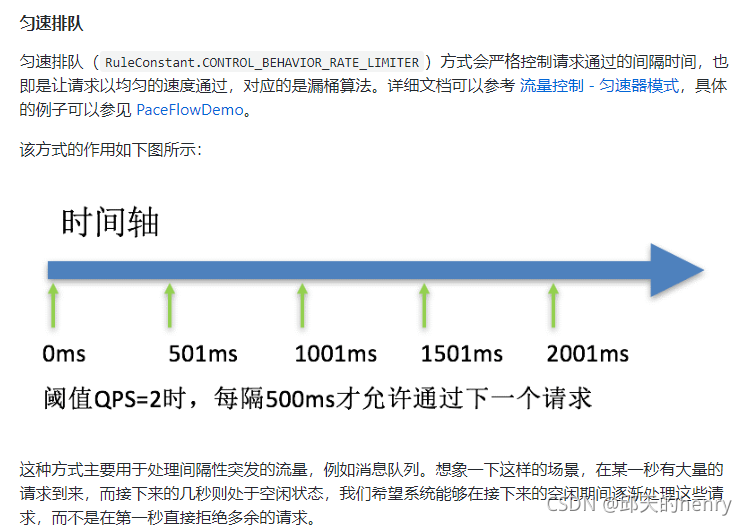The width and height of the screenshot is (747, 525).
Task: Click the 时间轴 diagram title
Action: [x=110, y=222]
